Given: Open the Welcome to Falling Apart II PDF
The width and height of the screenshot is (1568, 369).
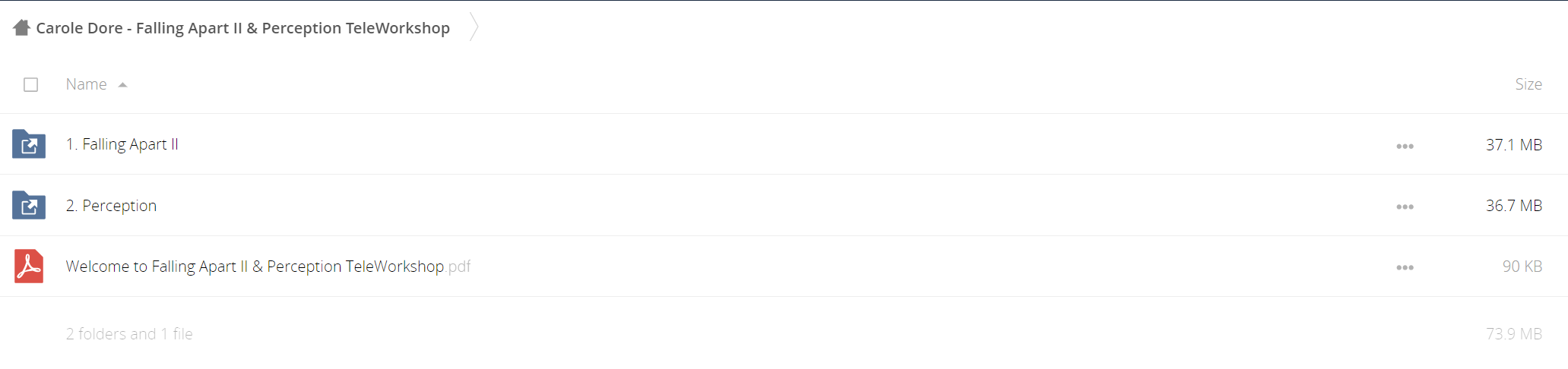Looking at the screenshot, I should pyautogui.click(x=268, y=266).
